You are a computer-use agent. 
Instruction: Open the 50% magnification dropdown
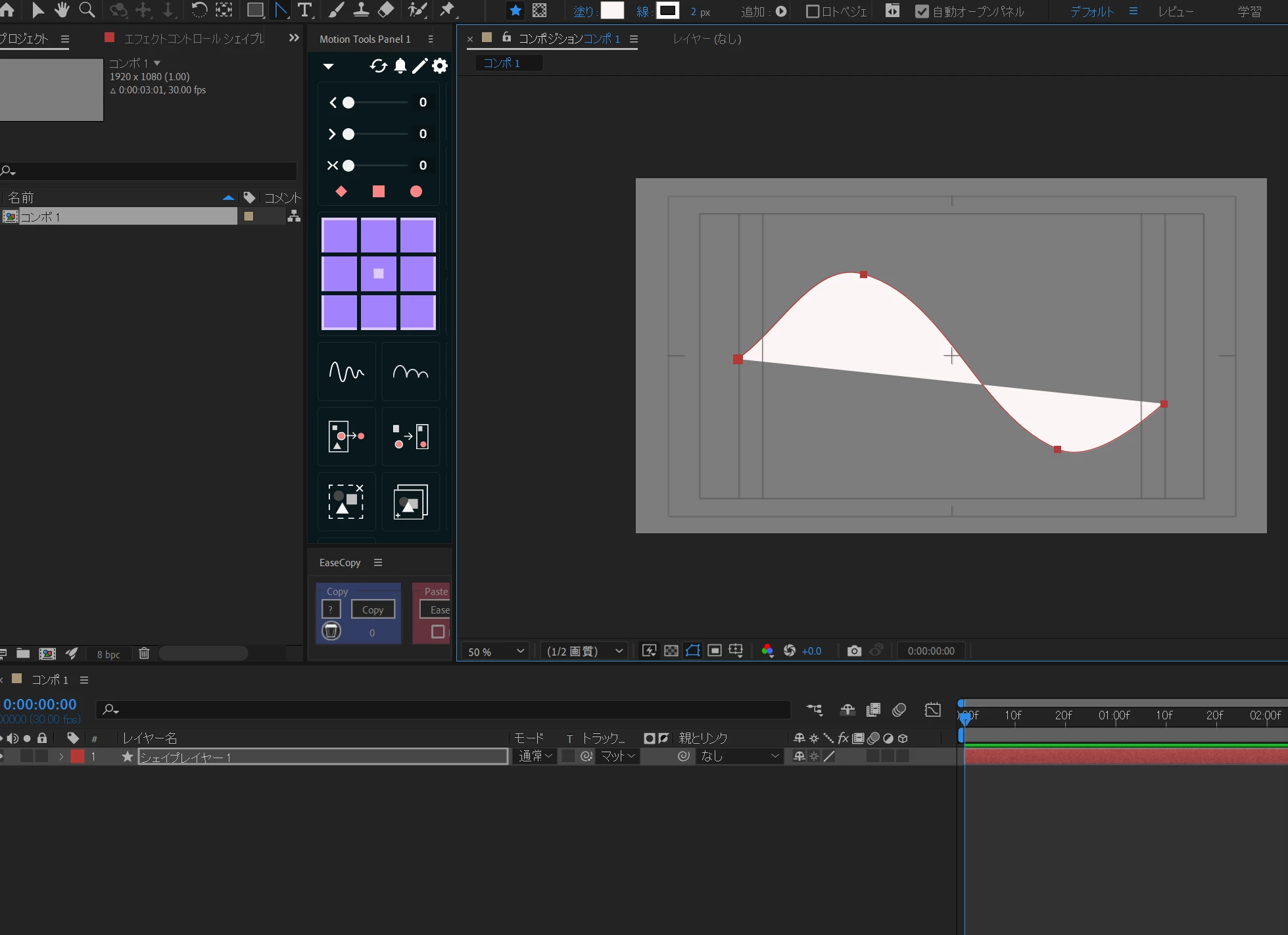pos(496,651)
